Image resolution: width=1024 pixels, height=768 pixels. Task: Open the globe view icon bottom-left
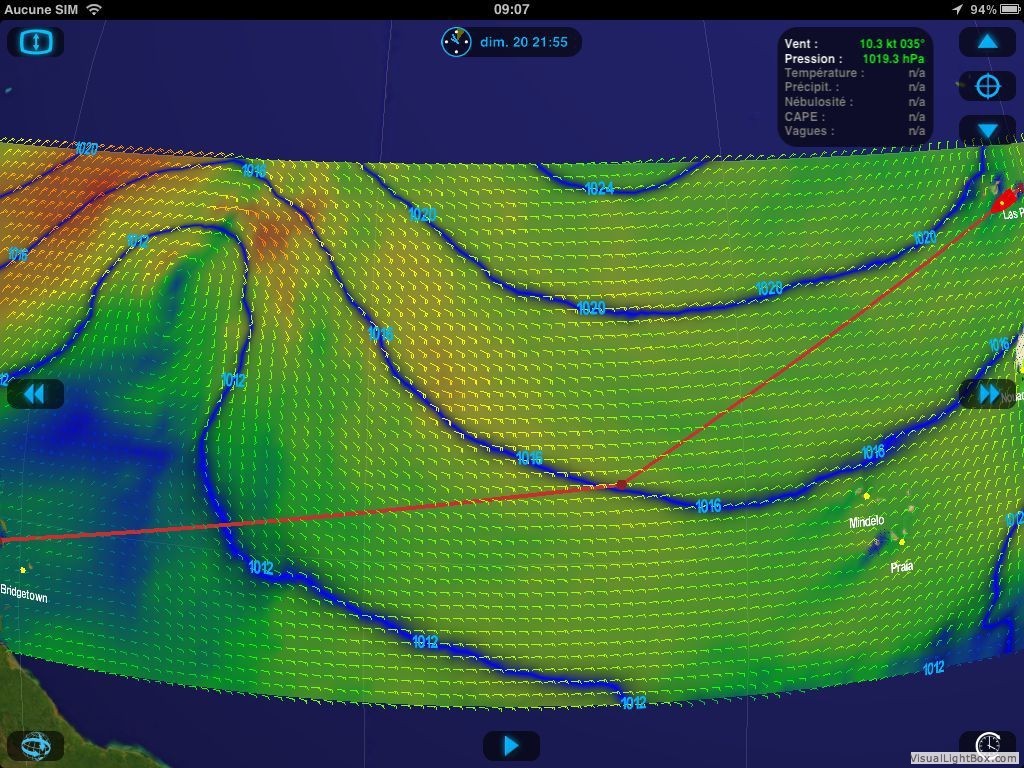click(x=35, y=745)
